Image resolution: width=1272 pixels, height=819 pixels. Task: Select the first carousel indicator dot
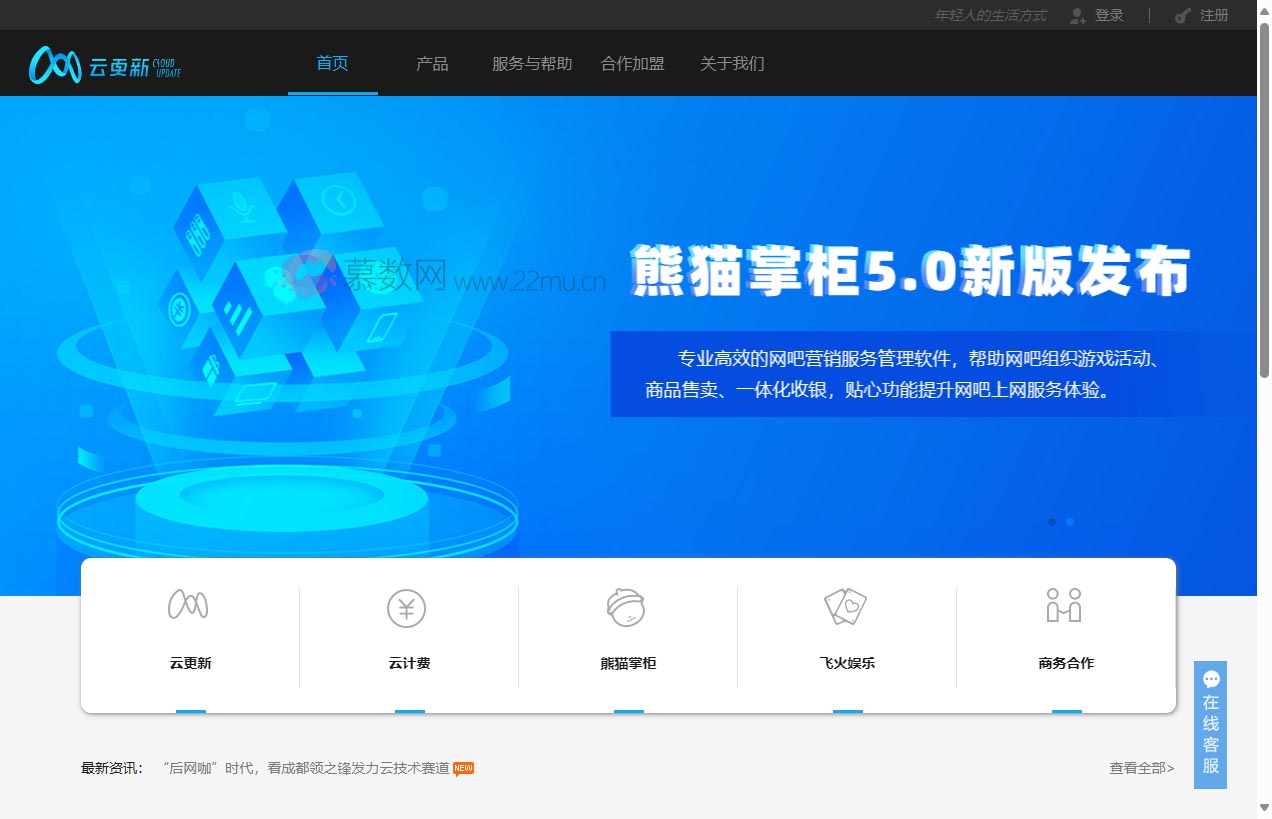click(x=1052, y=522)
